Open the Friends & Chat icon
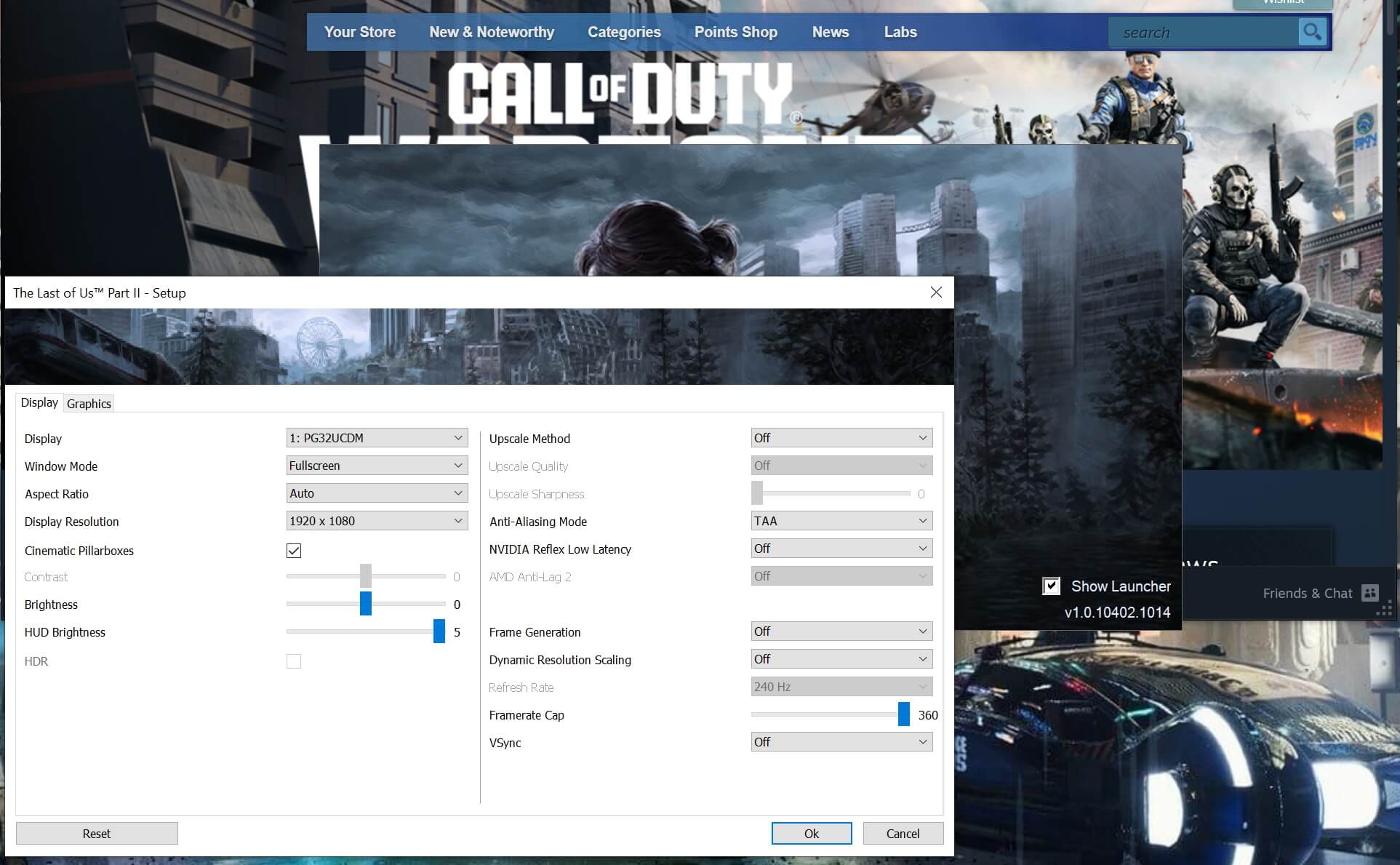 coord(1369,593)
